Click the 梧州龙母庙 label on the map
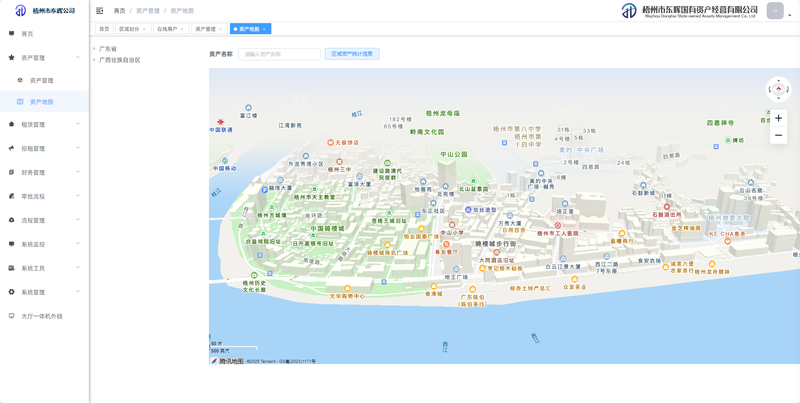The image size is (800, 403). 443,113
